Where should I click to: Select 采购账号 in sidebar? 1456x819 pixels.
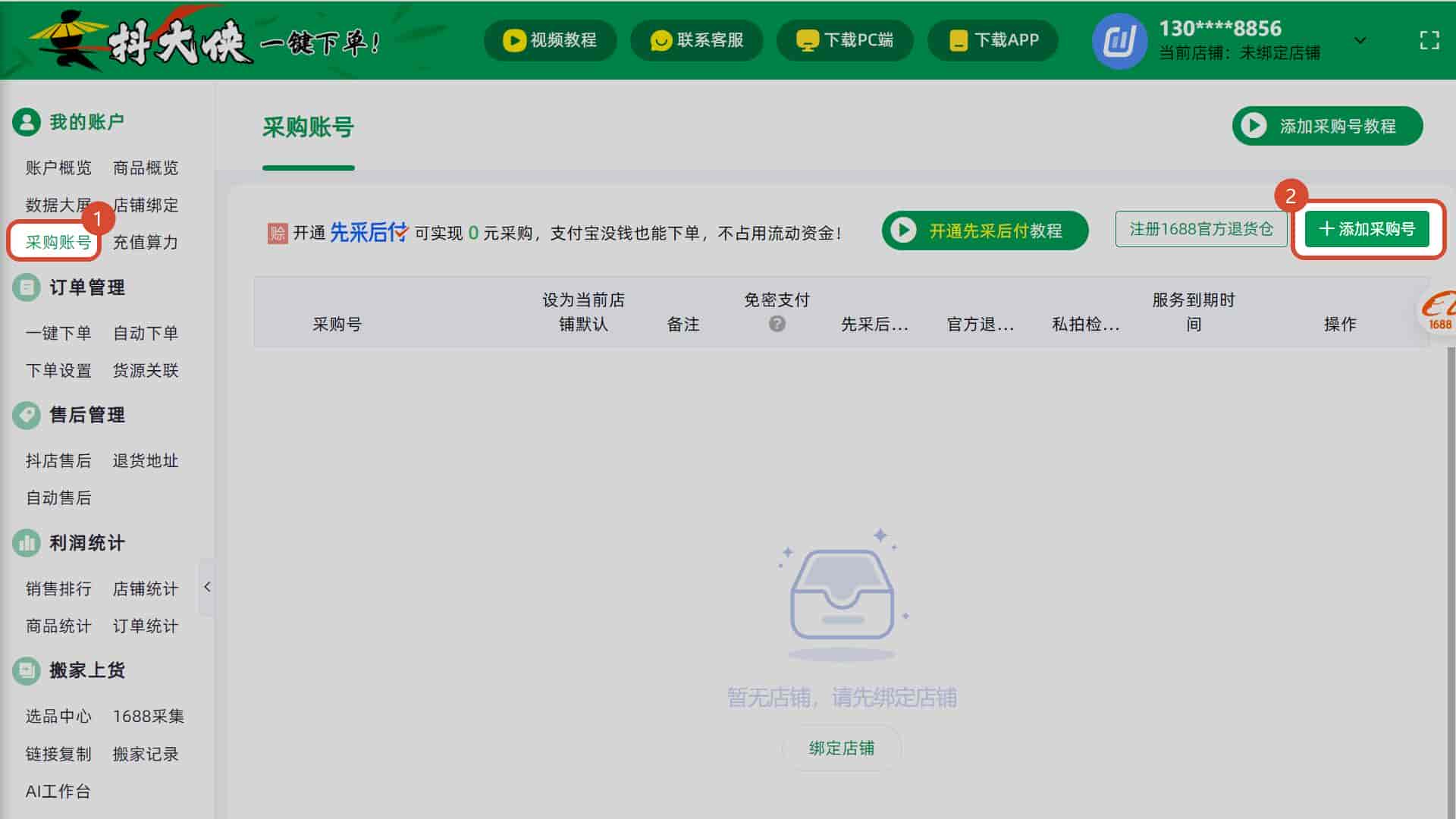[58, 242]
